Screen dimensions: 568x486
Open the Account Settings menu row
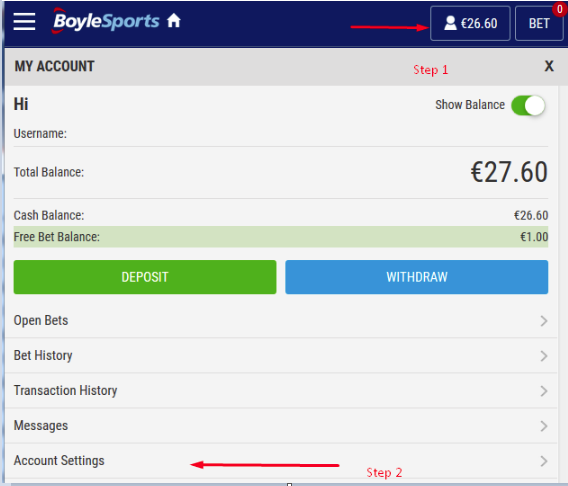[281, 461]
